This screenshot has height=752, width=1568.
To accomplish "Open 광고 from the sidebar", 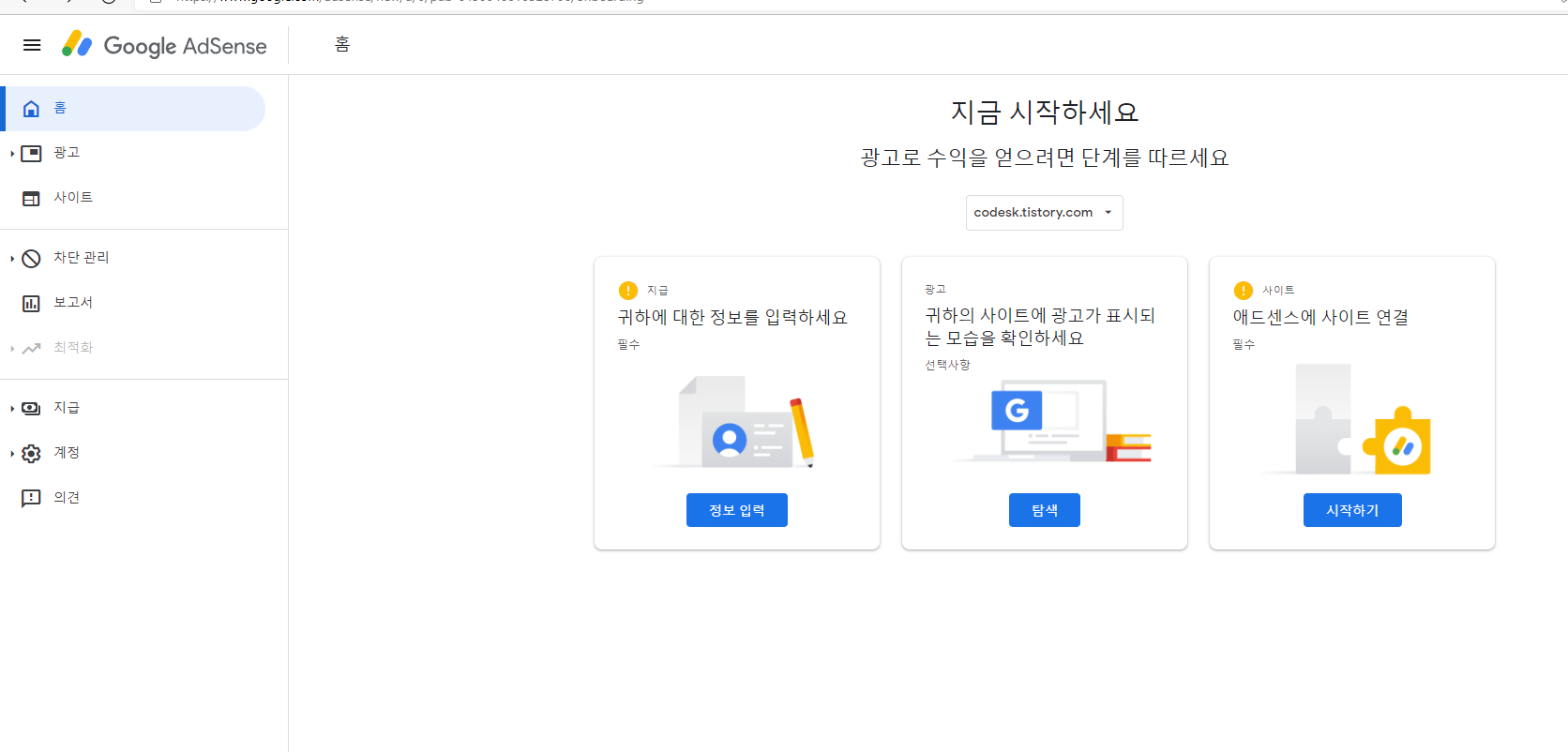I will click(67, 152).
